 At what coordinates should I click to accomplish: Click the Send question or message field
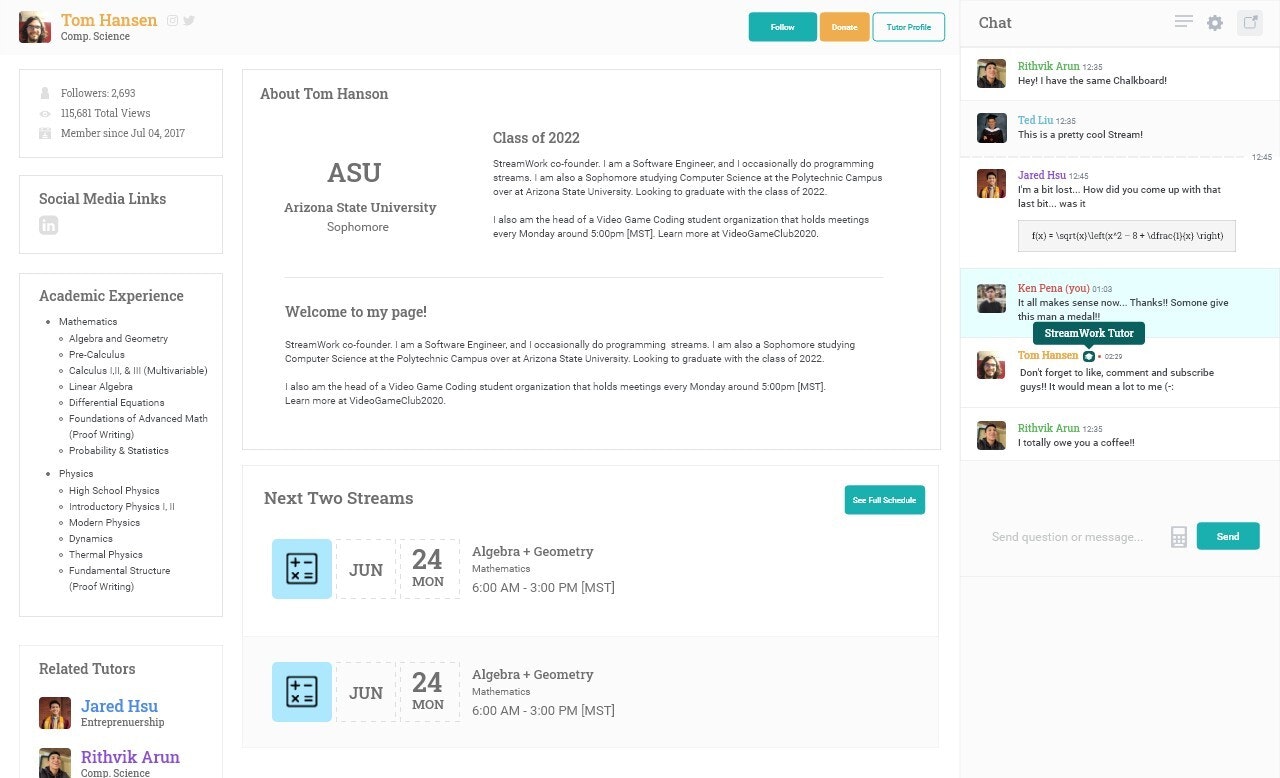click(x=1066, y=536)
